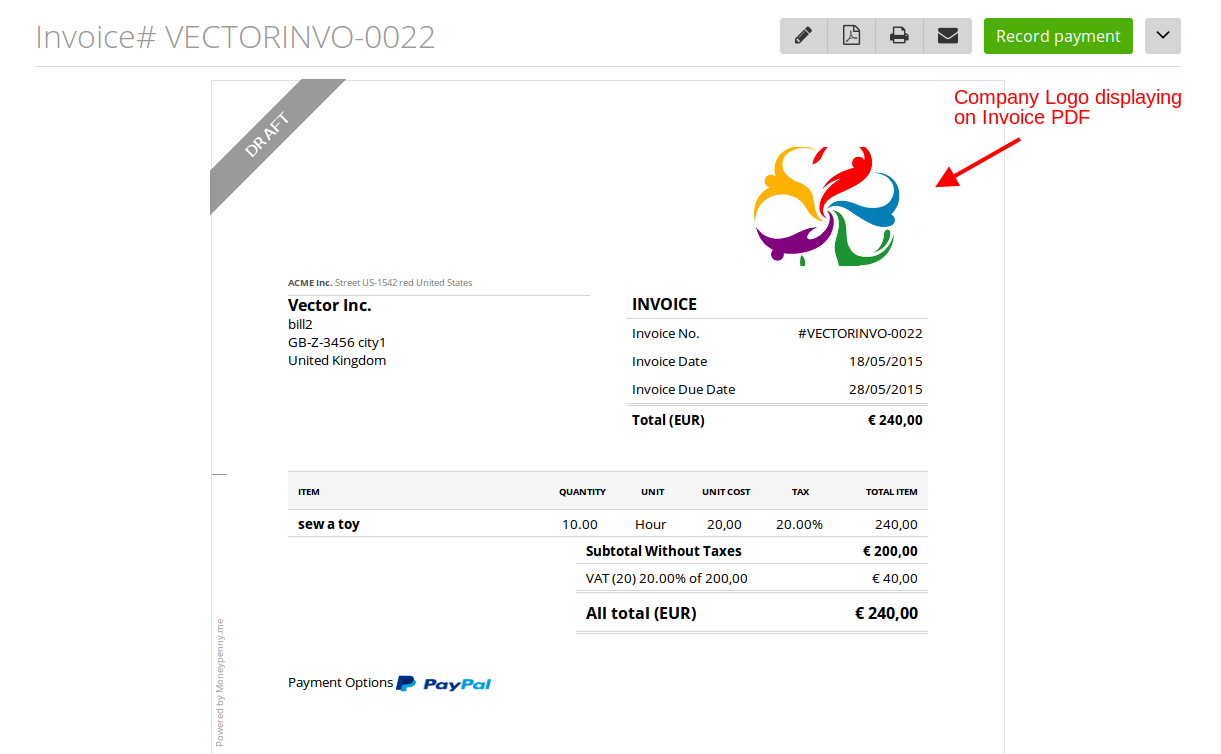Click the unit value Hour
Image resolution: width=1221 pixels, height=754 pixels.
(x=651, y=524)
